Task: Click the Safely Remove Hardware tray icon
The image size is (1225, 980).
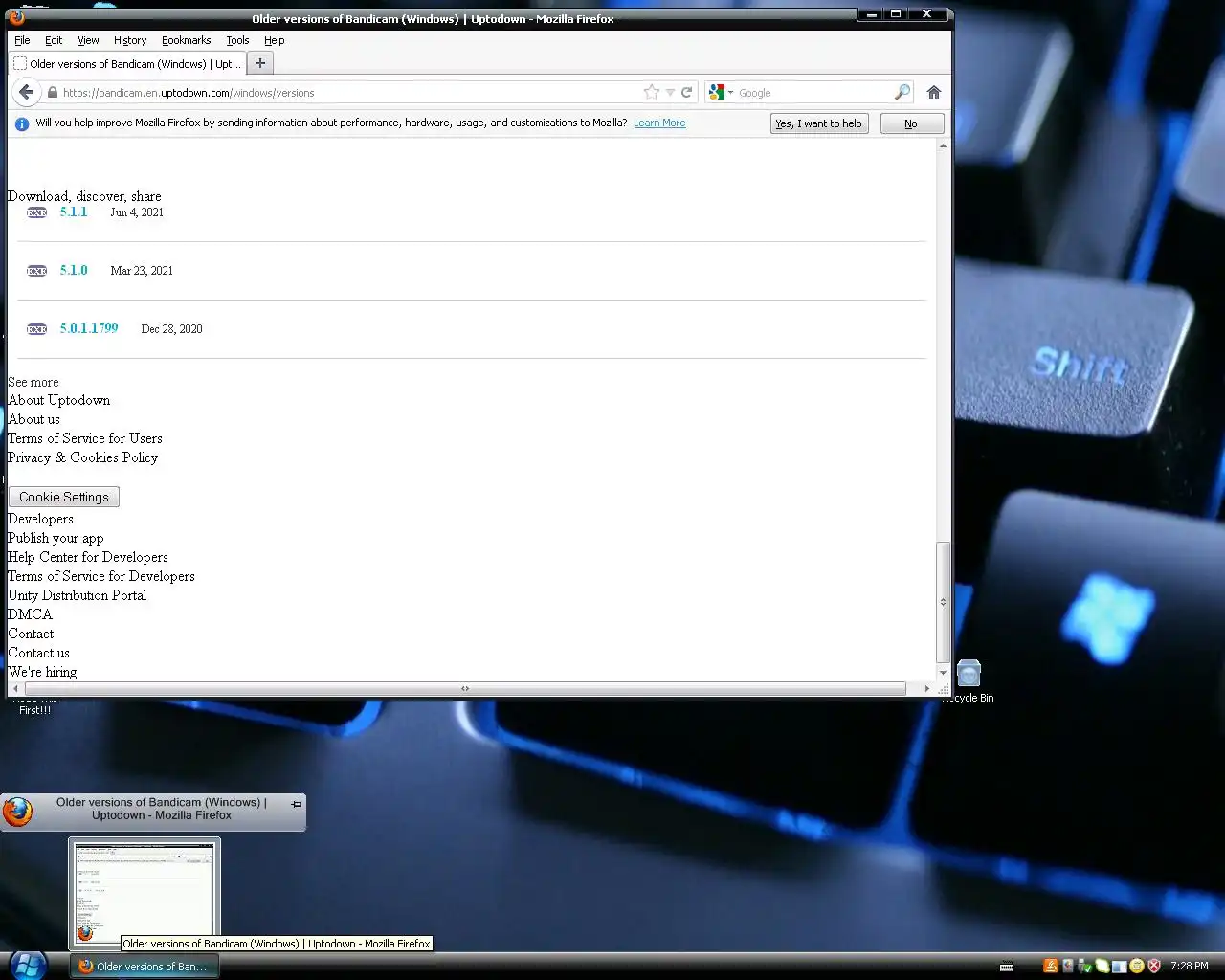Action: [1084, 966]
